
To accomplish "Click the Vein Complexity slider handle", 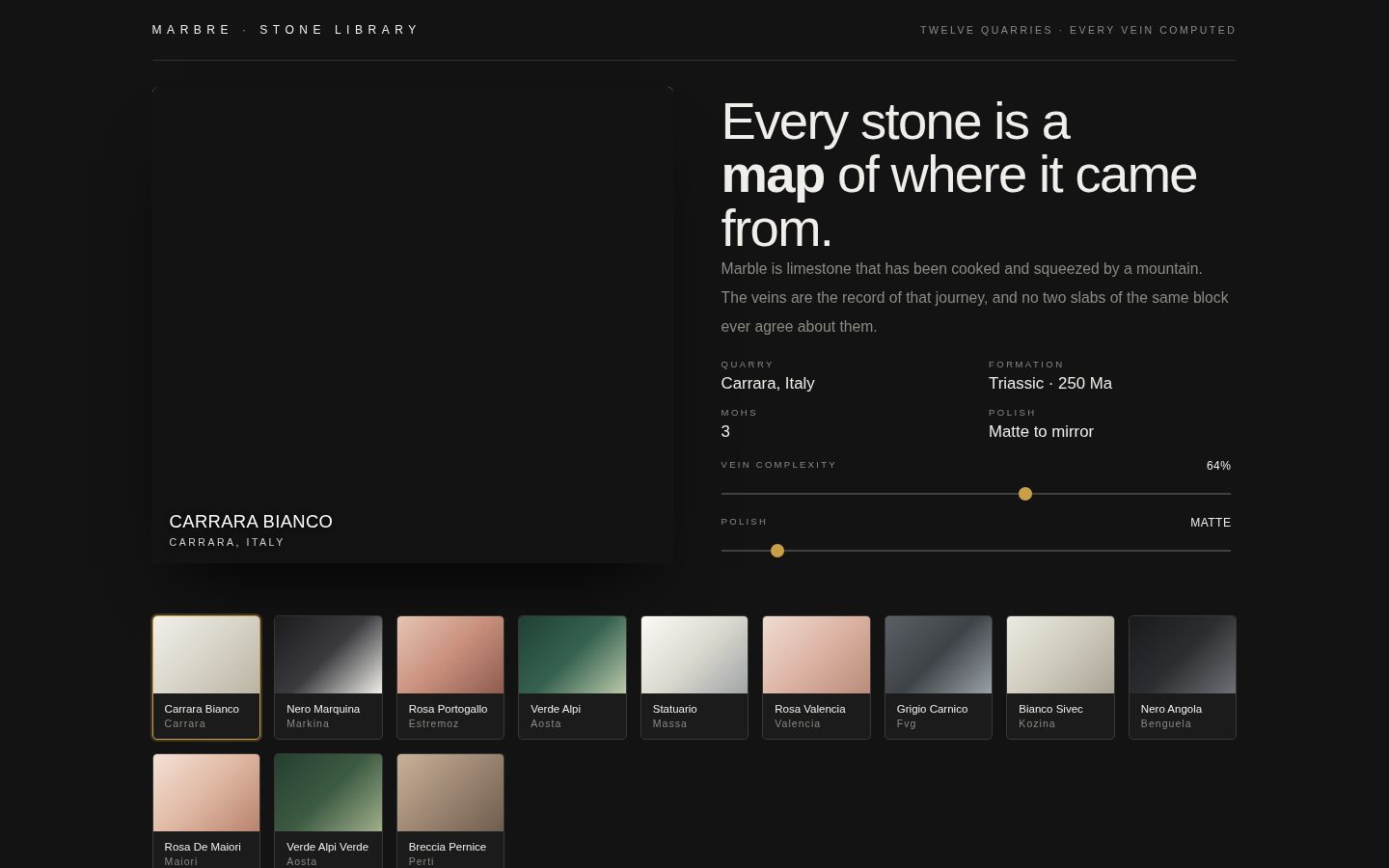I will coord(1025,494).
